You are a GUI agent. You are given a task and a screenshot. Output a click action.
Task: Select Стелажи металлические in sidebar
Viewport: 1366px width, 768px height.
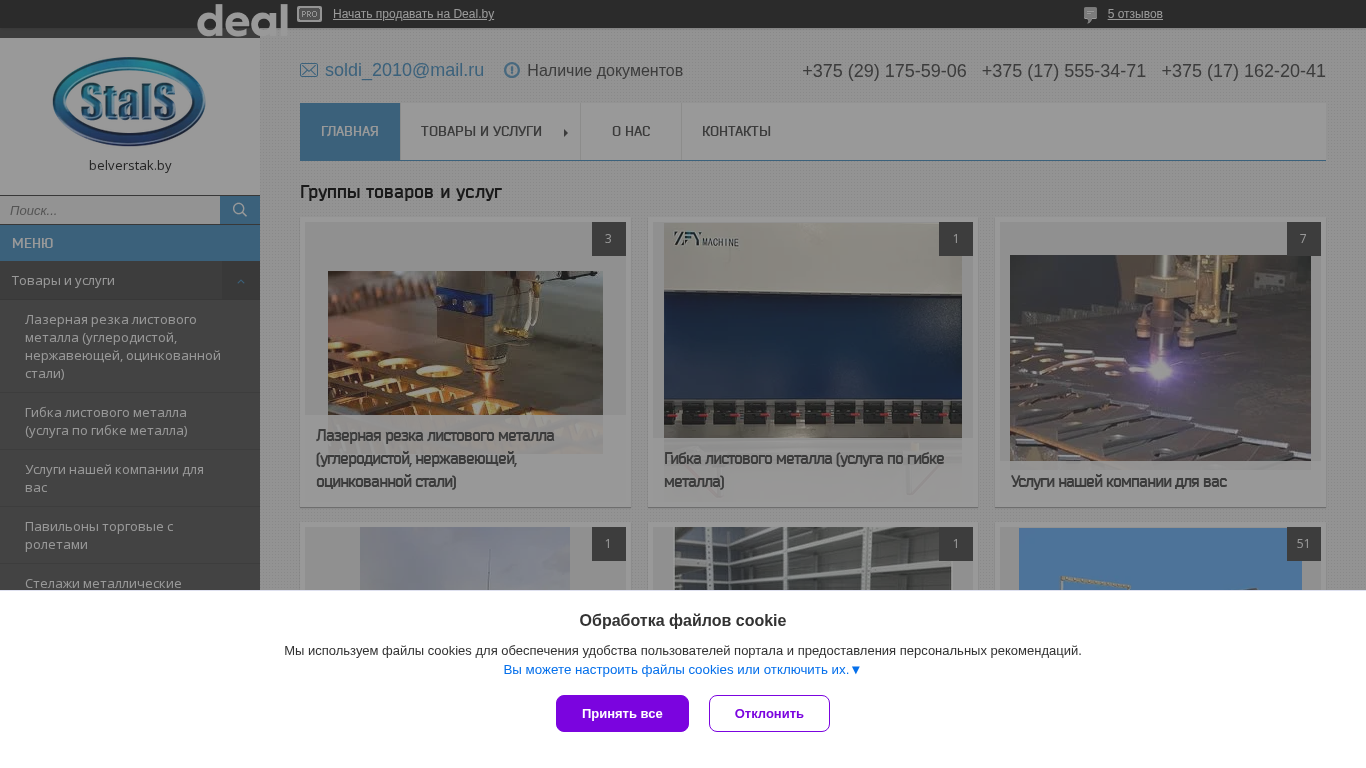pyautogui.click(x=103, y=582)
